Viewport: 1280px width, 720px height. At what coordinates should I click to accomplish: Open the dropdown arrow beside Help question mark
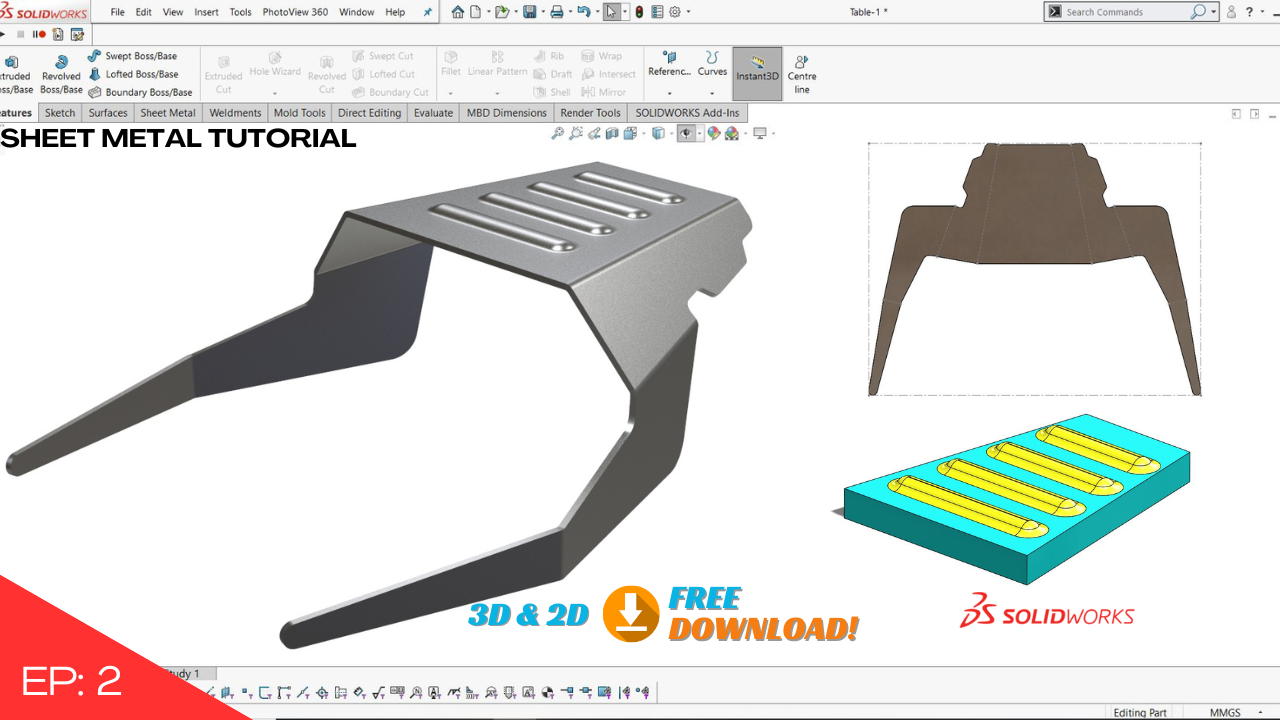tap(1263, 12)
